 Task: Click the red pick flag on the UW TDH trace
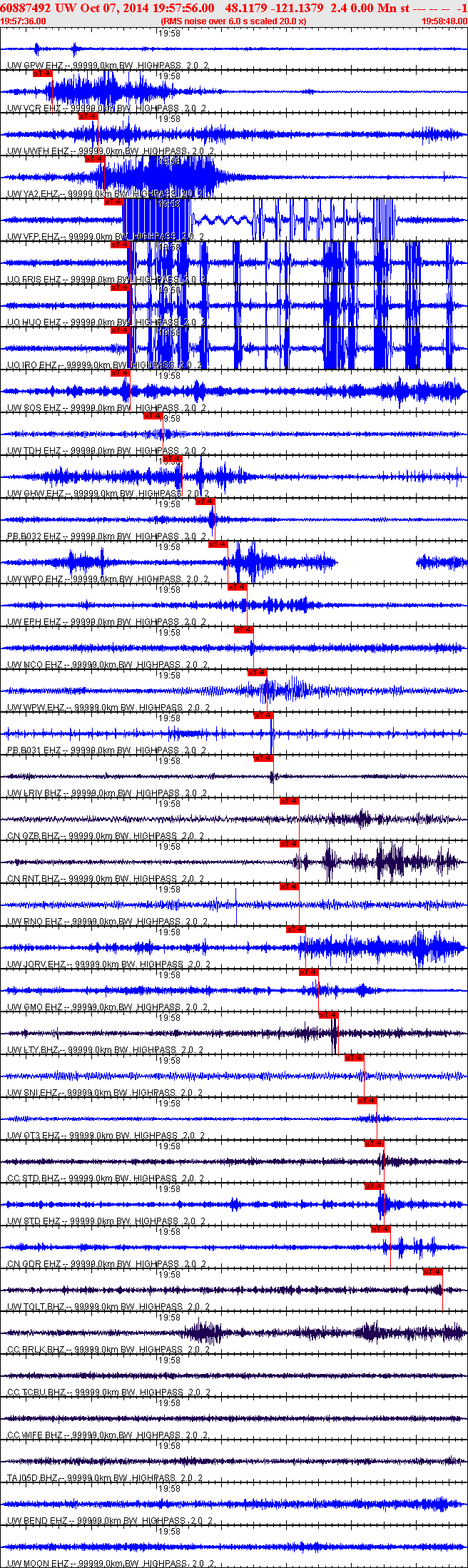153,416
